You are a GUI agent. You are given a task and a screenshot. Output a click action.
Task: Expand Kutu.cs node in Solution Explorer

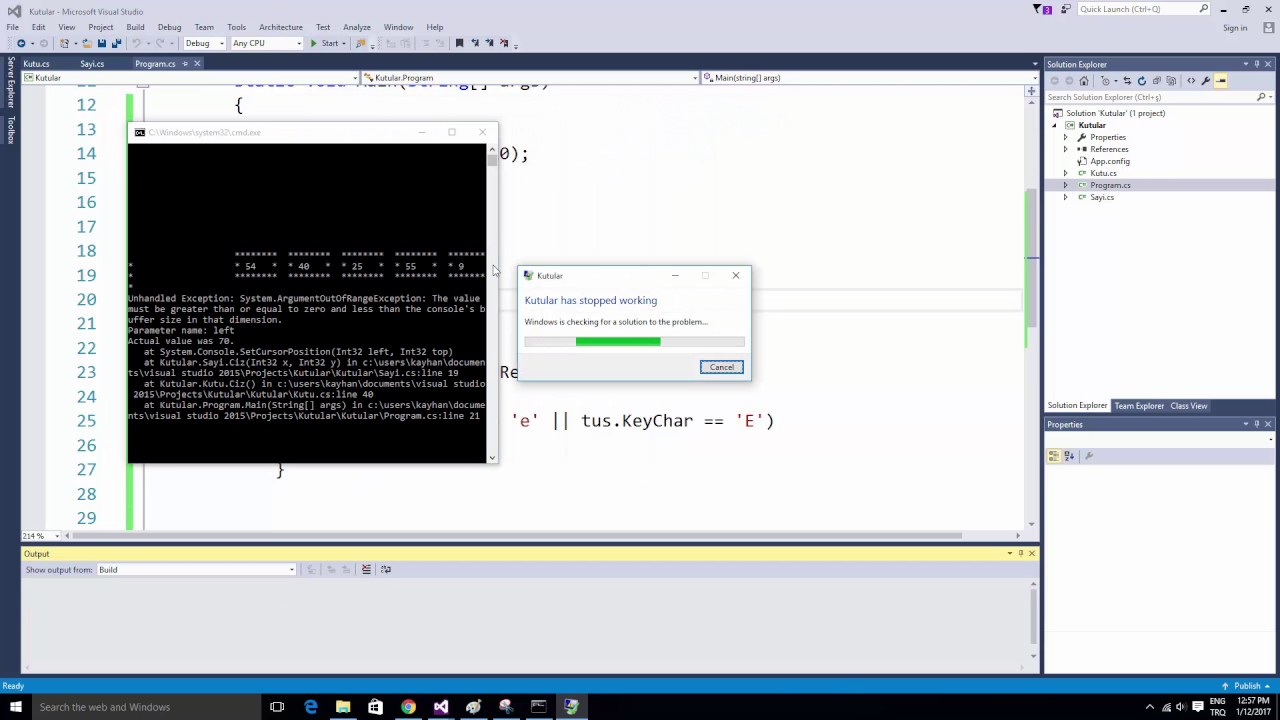click(x=1065, y=173)
